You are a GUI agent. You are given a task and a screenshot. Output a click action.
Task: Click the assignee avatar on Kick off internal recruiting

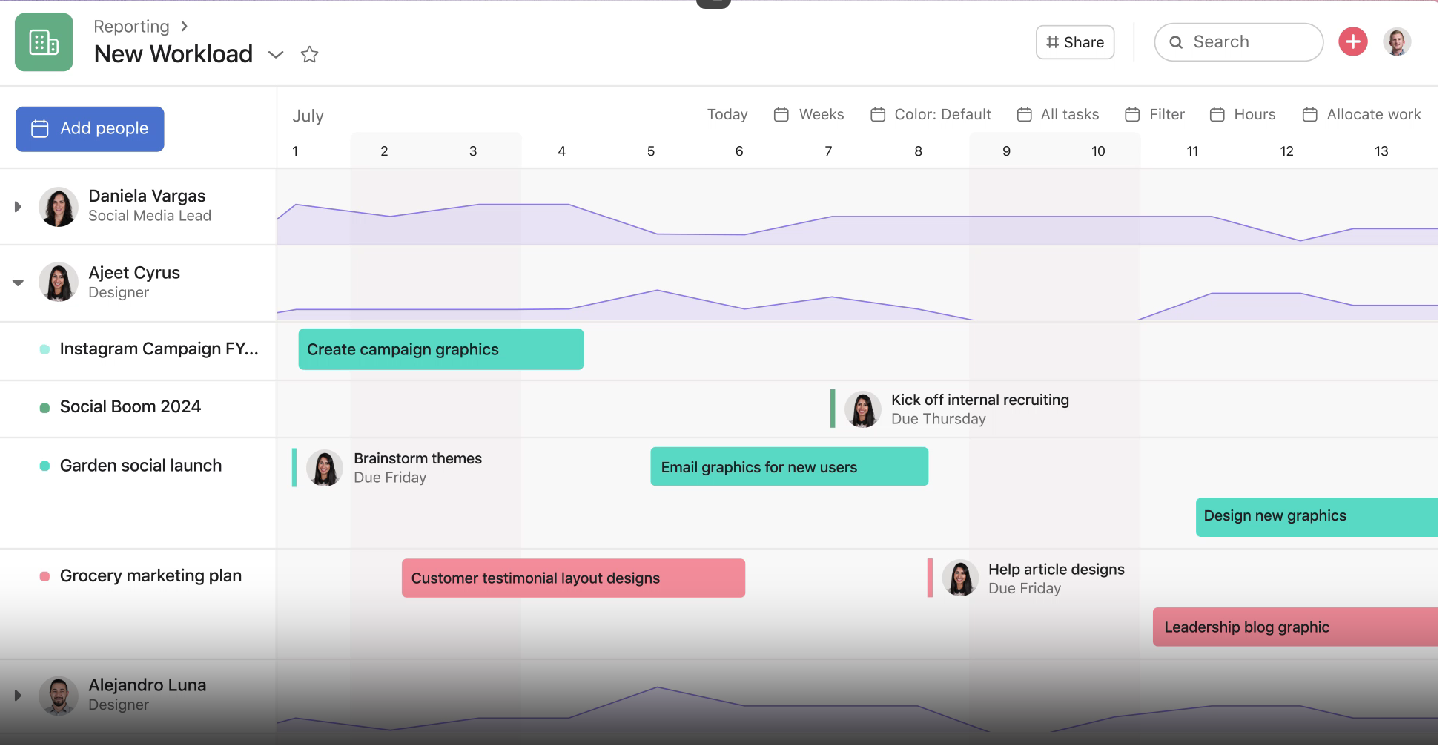click(862, 409)
